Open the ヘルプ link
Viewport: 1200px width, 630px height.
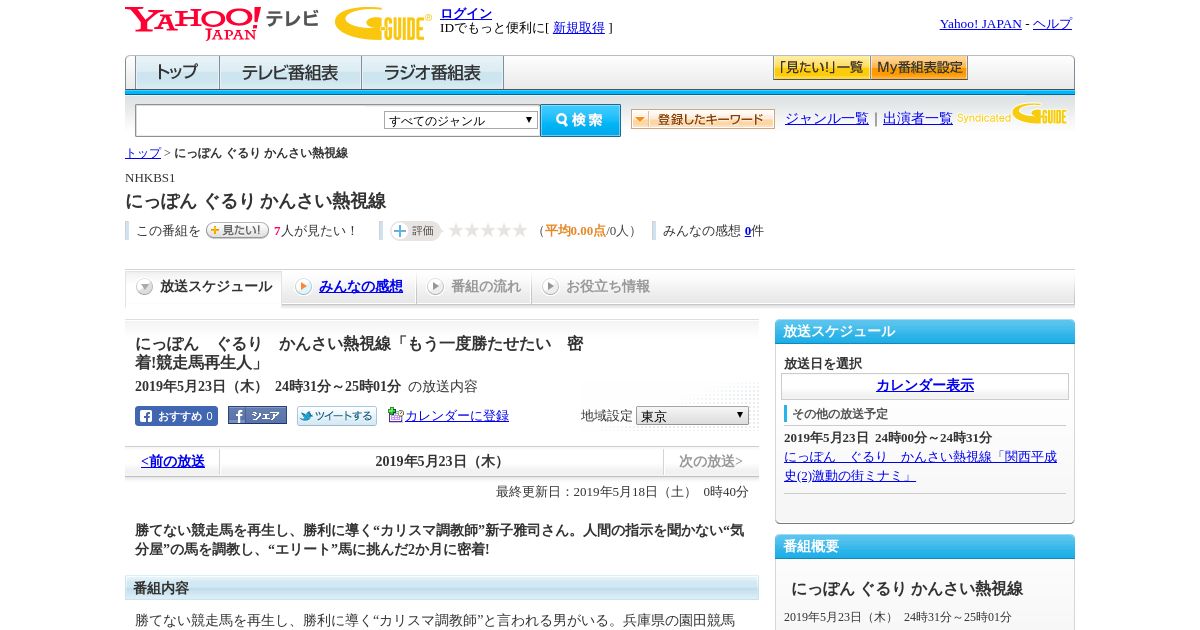click(x=1052, y=24)
